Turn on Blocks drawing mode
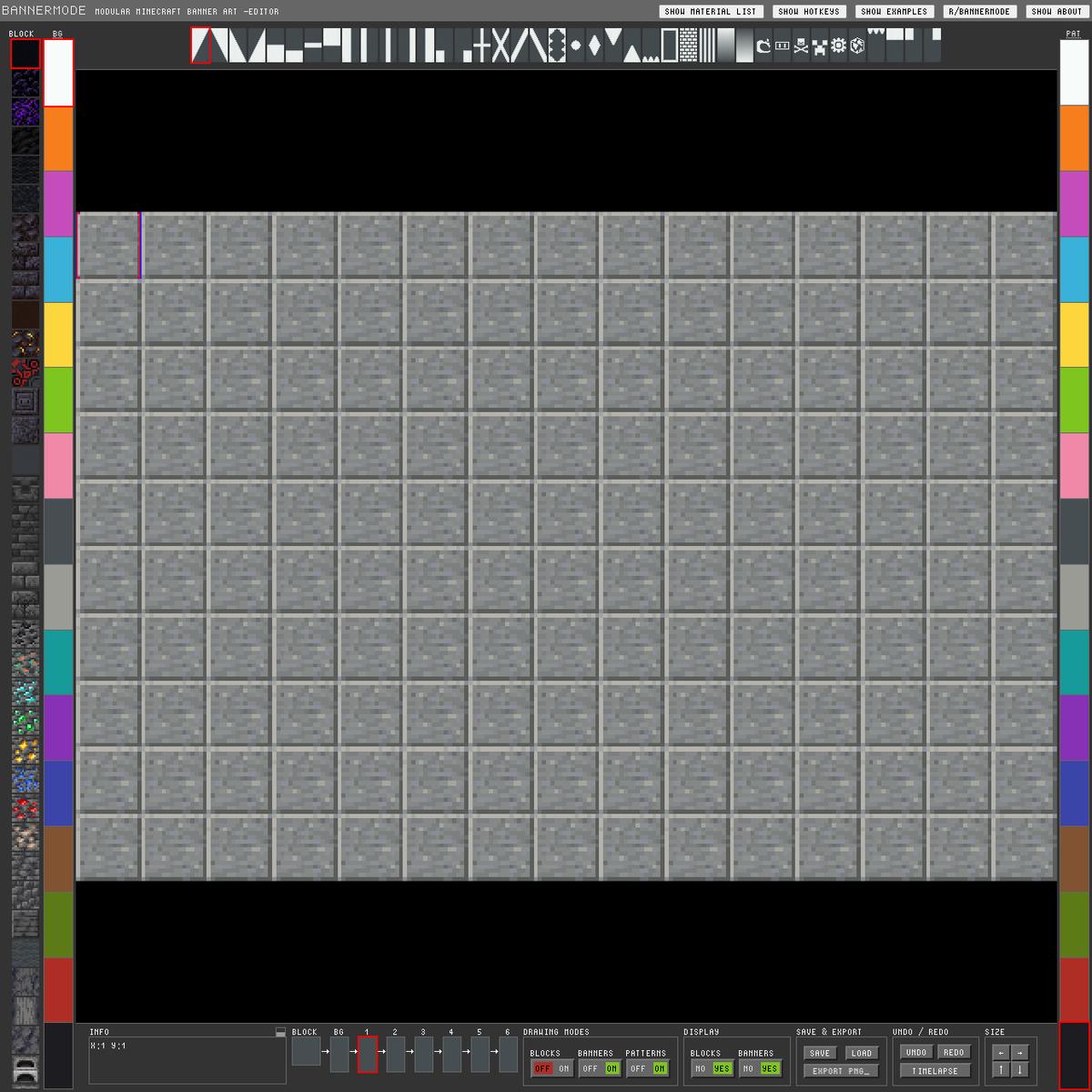This screenshot has width=1092, height=1092. 564,1068
